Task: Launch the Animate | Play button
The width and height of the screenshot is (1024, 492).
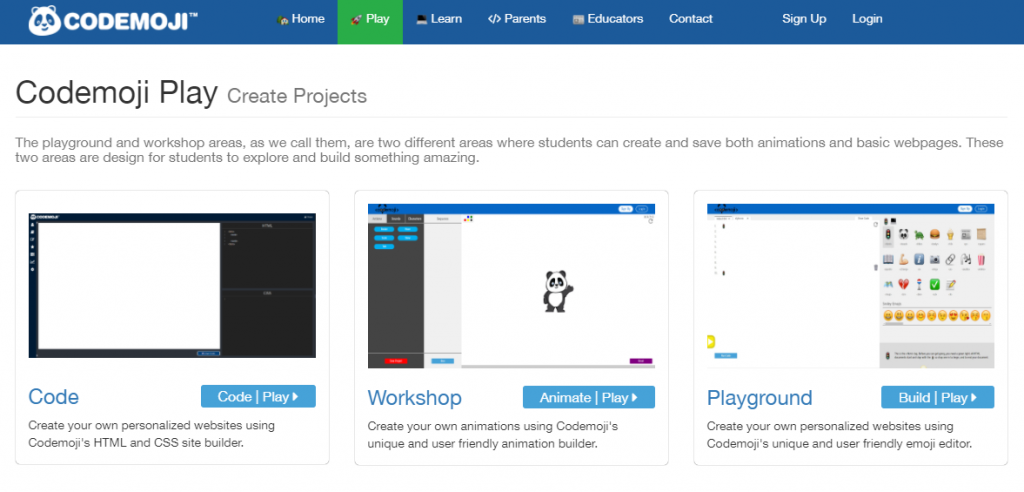Action: click(x=588, y=397)
